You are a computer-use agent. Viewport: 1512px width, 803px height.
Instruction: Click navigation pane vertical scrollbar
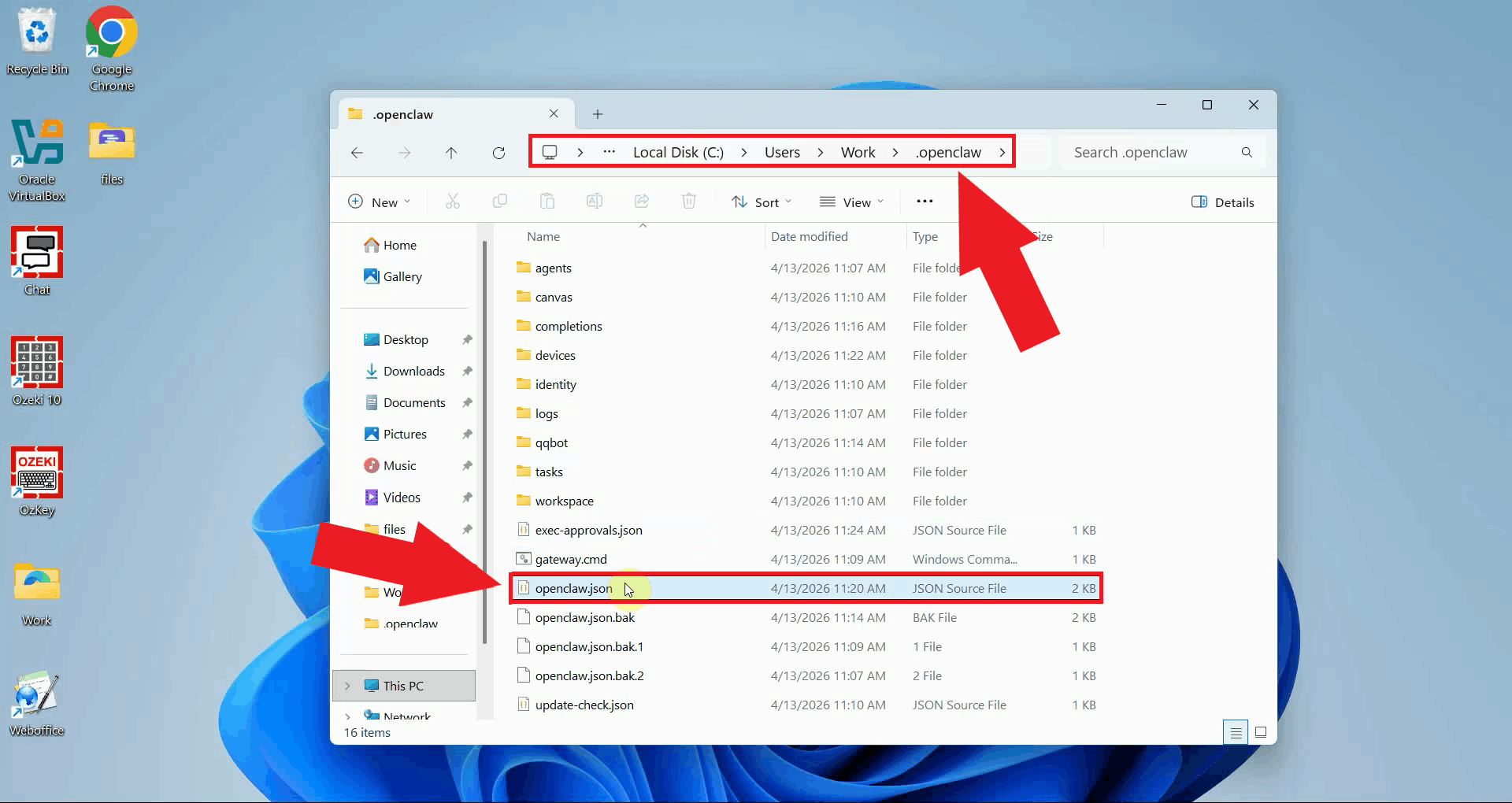click(484, 441)
